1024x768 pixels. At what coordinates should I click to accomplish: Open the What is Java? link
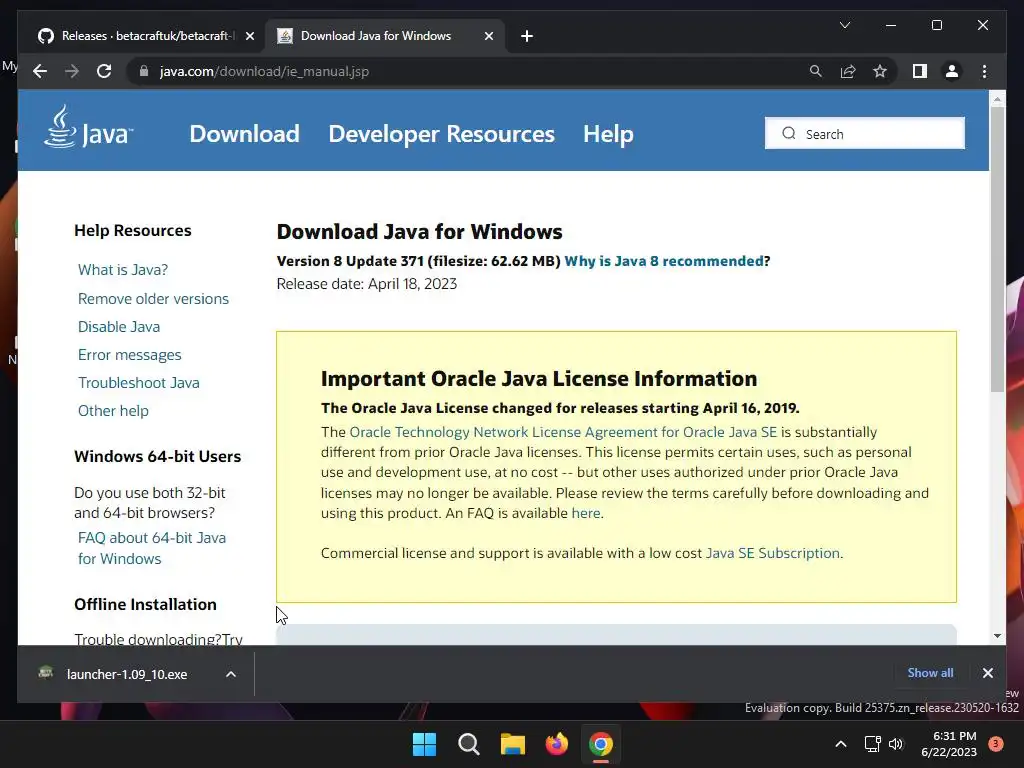click(123, 270)
